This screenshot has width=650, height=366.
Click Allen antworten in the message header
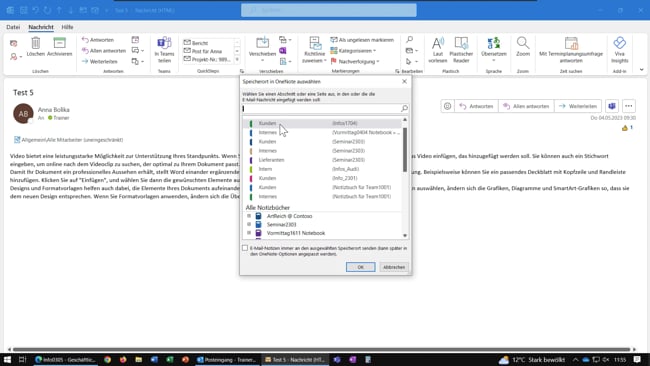526,106
